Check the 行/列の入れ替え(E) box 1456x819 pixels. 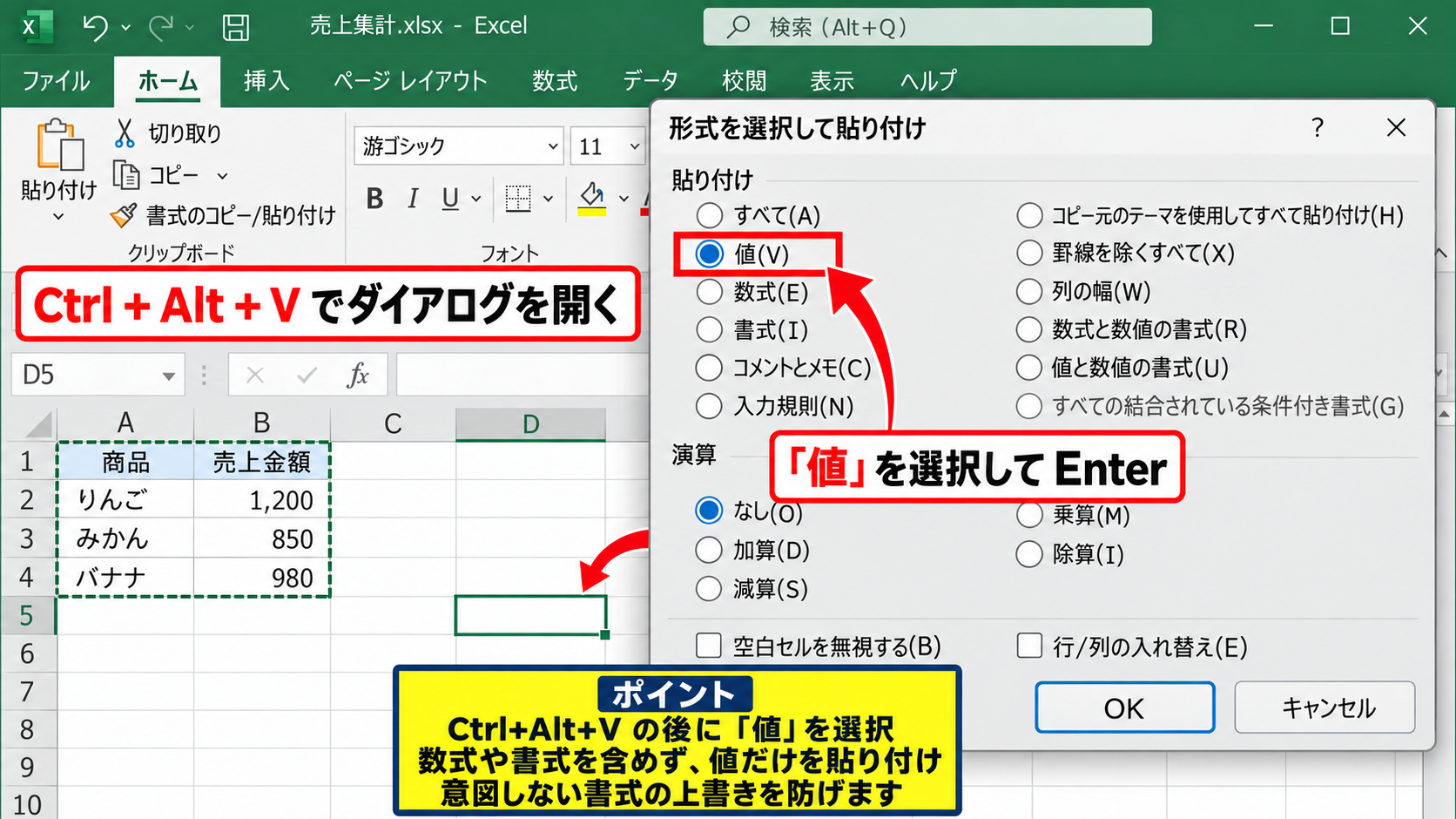[1029, 646]
